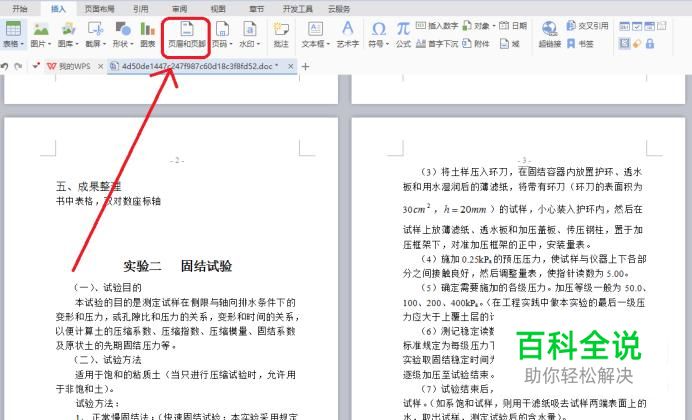Image resolution: width=692 pixels, height=420 pixels.
Task: Undo the last action
Action: (x=4, y=66)
